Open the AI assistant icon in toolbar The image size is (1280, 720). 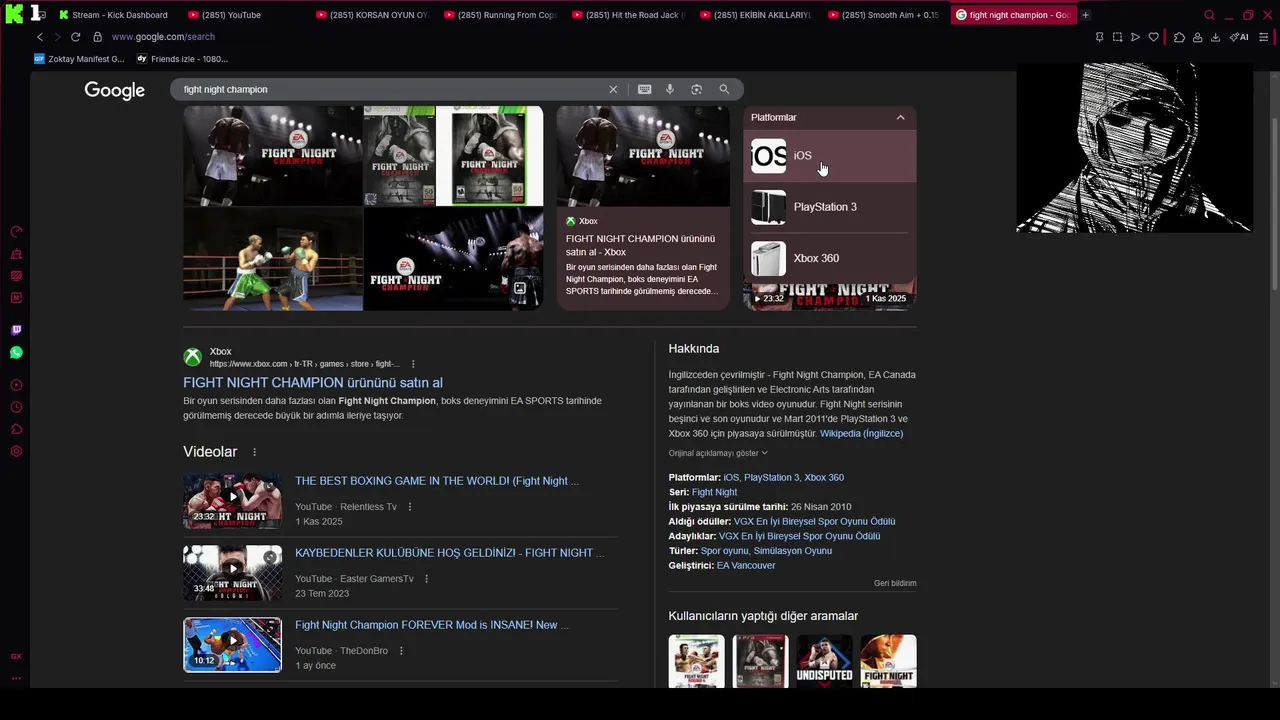click(x=1239, y=37)
